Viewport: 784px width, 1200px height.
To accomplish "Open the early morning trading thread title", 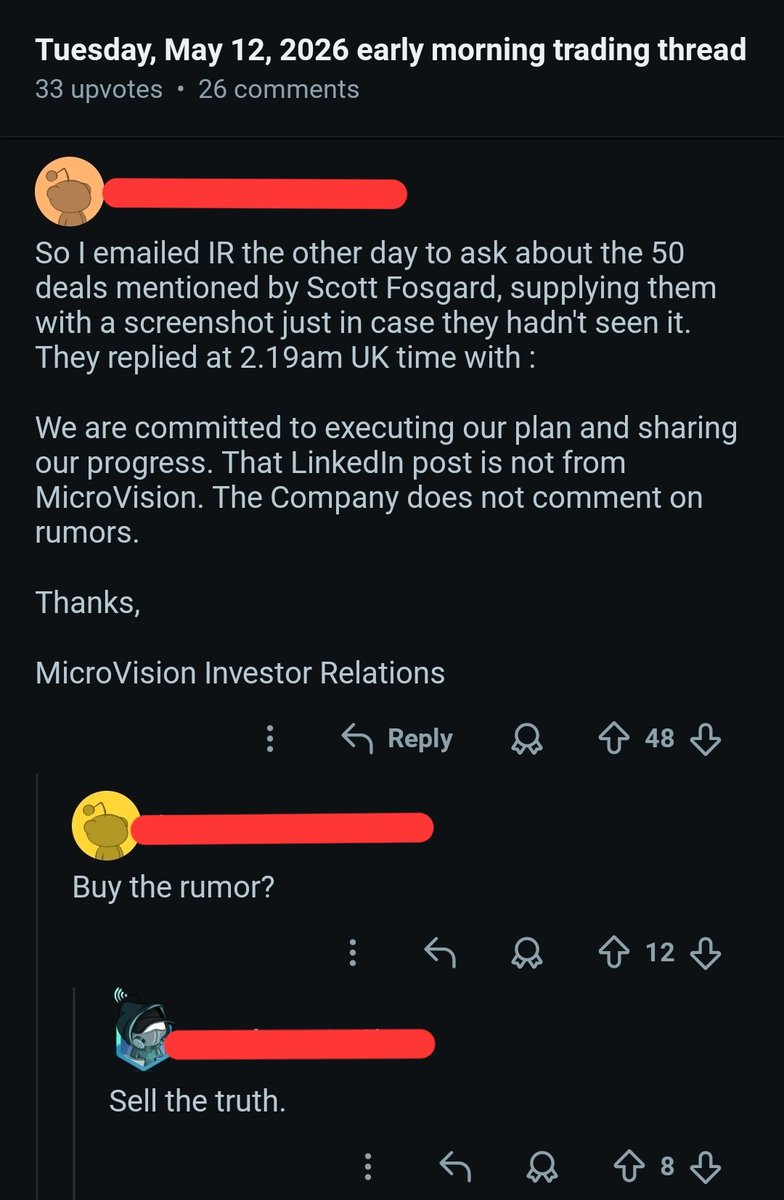I will 391,50.
